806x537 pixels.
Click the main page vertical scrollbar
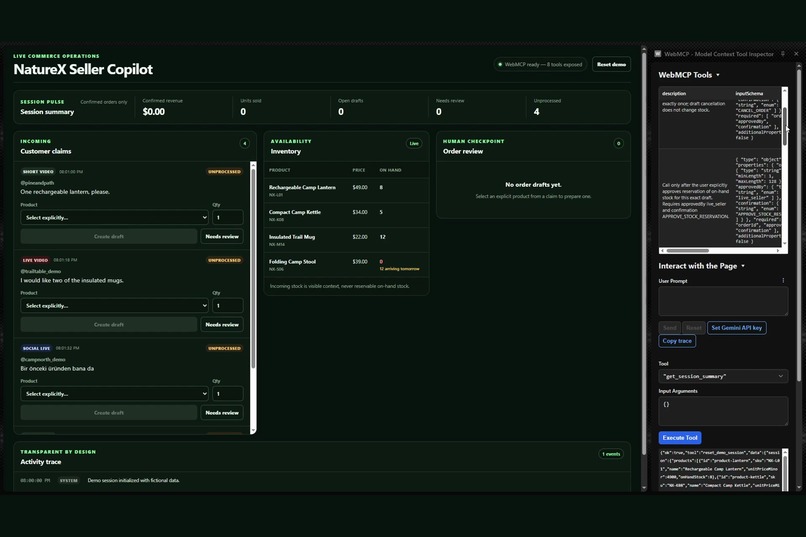(644, 267)
